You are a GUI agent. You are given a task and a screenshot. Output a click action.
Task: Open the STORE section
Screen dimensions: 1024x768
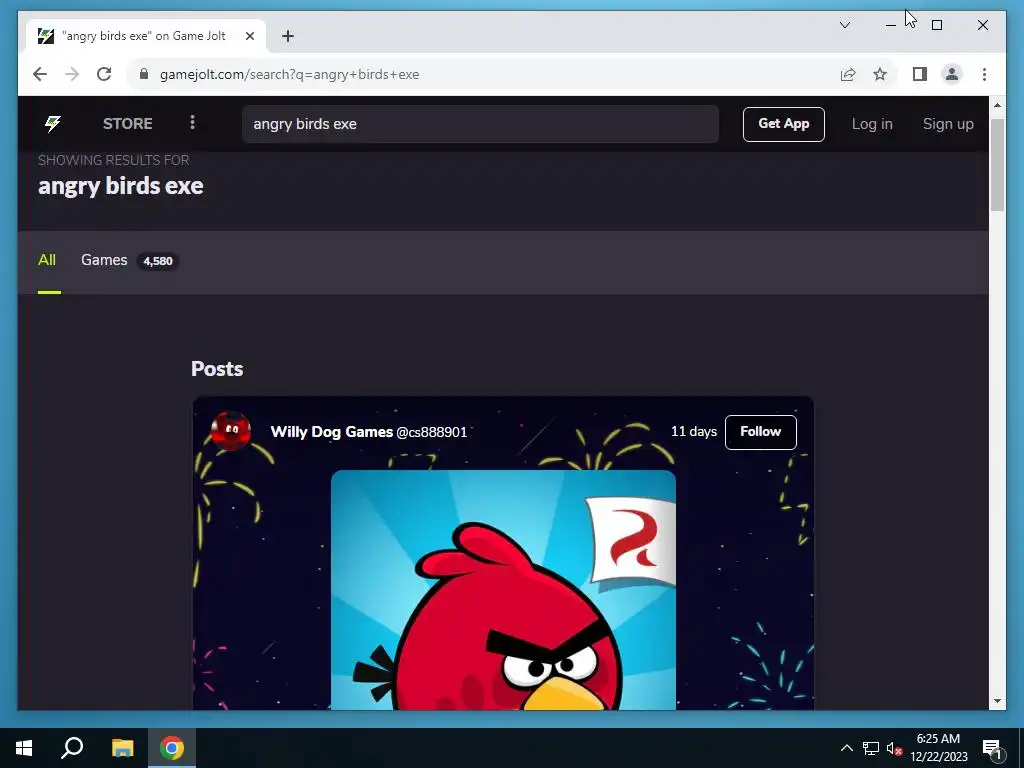tap(127, 123)
